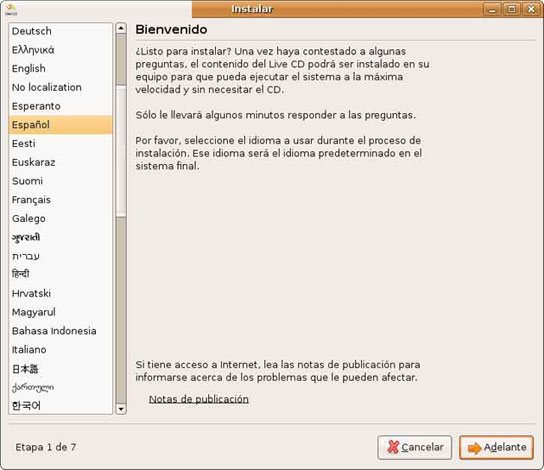Select Esperanto language
Viewport: 544px width, 470px height.
61,106
